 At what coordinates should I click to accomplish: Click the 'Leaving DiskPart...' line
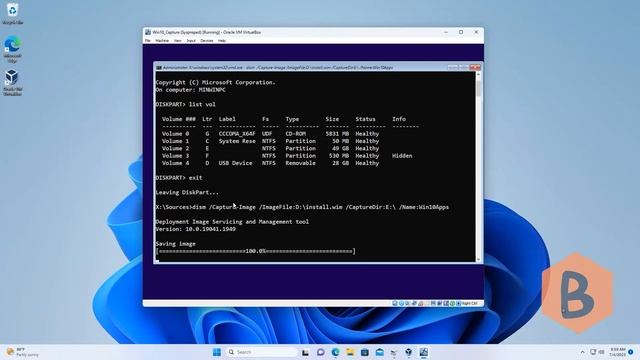187,193
